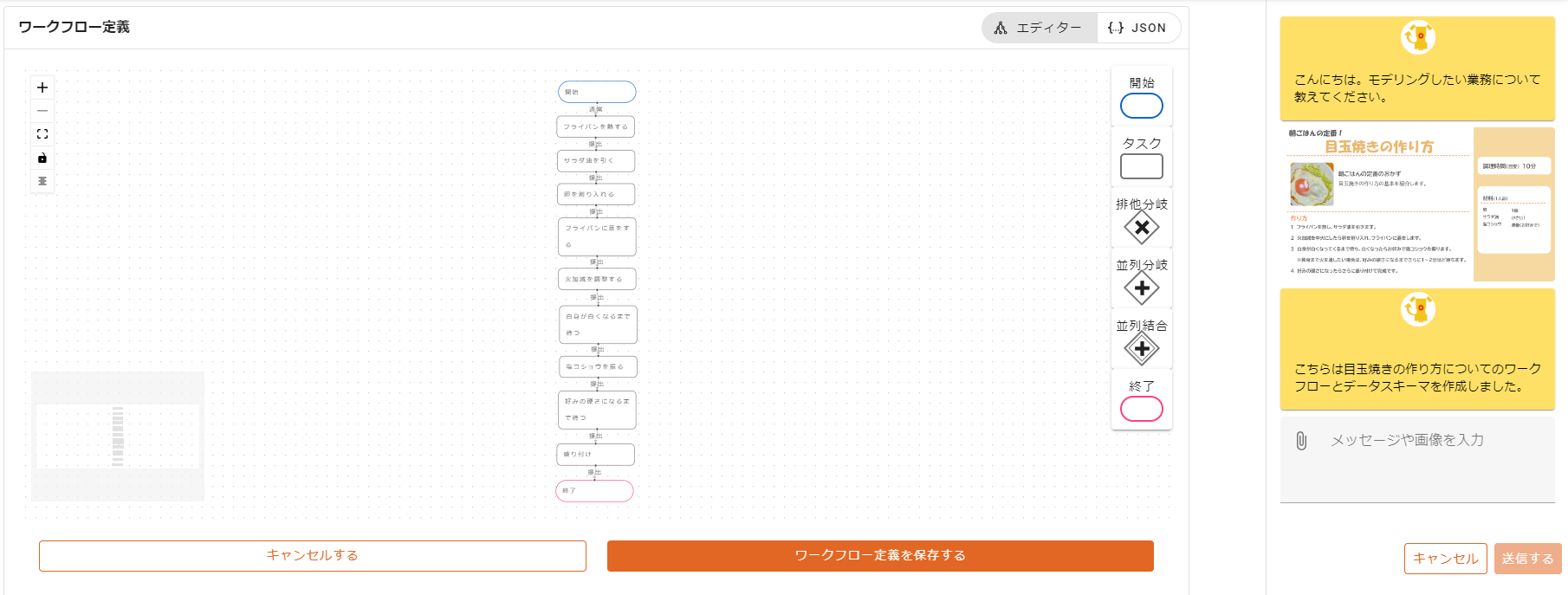Choose the 並列結合 parallel join icon
The width and height of the screenshot is (1568, 595).
[1141, 349]
